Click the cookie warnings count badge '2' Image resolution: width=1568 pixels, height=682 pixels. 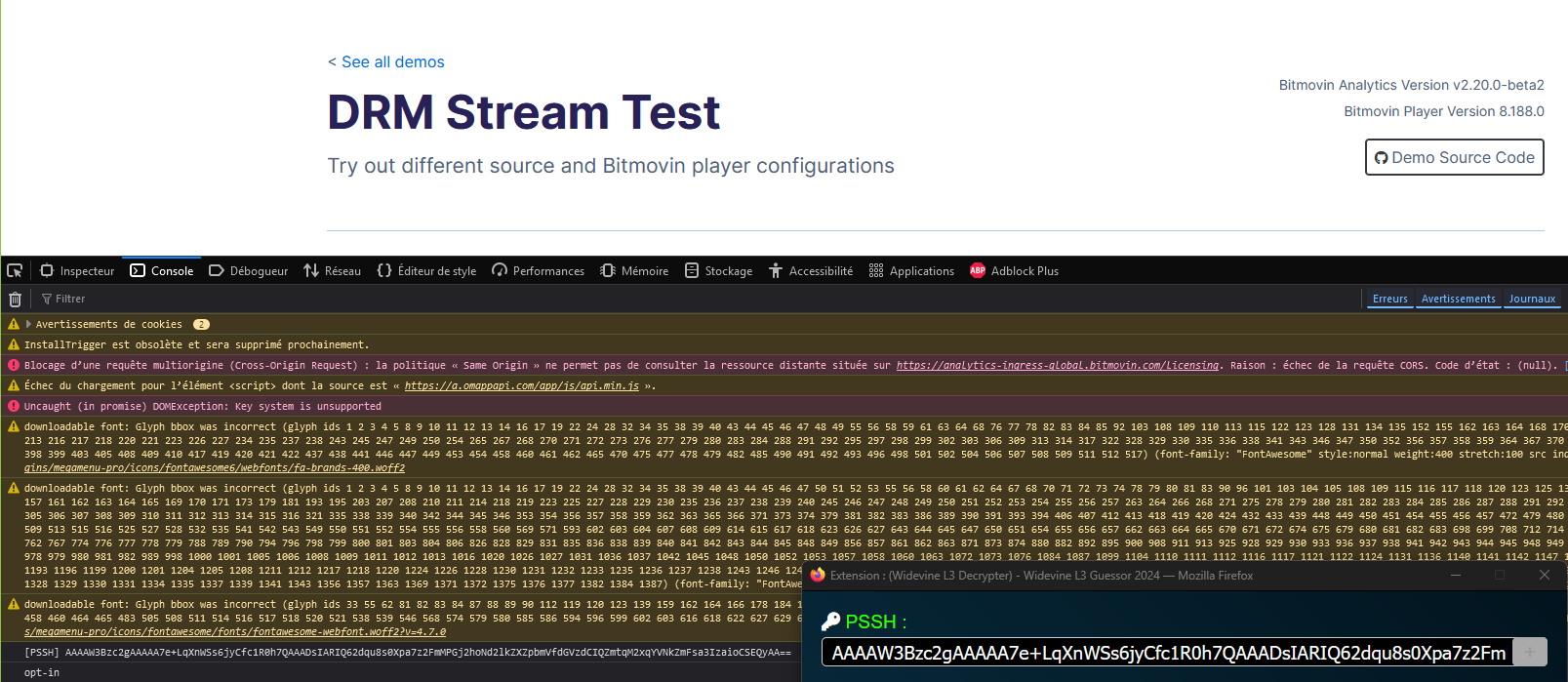click(201, 324)
